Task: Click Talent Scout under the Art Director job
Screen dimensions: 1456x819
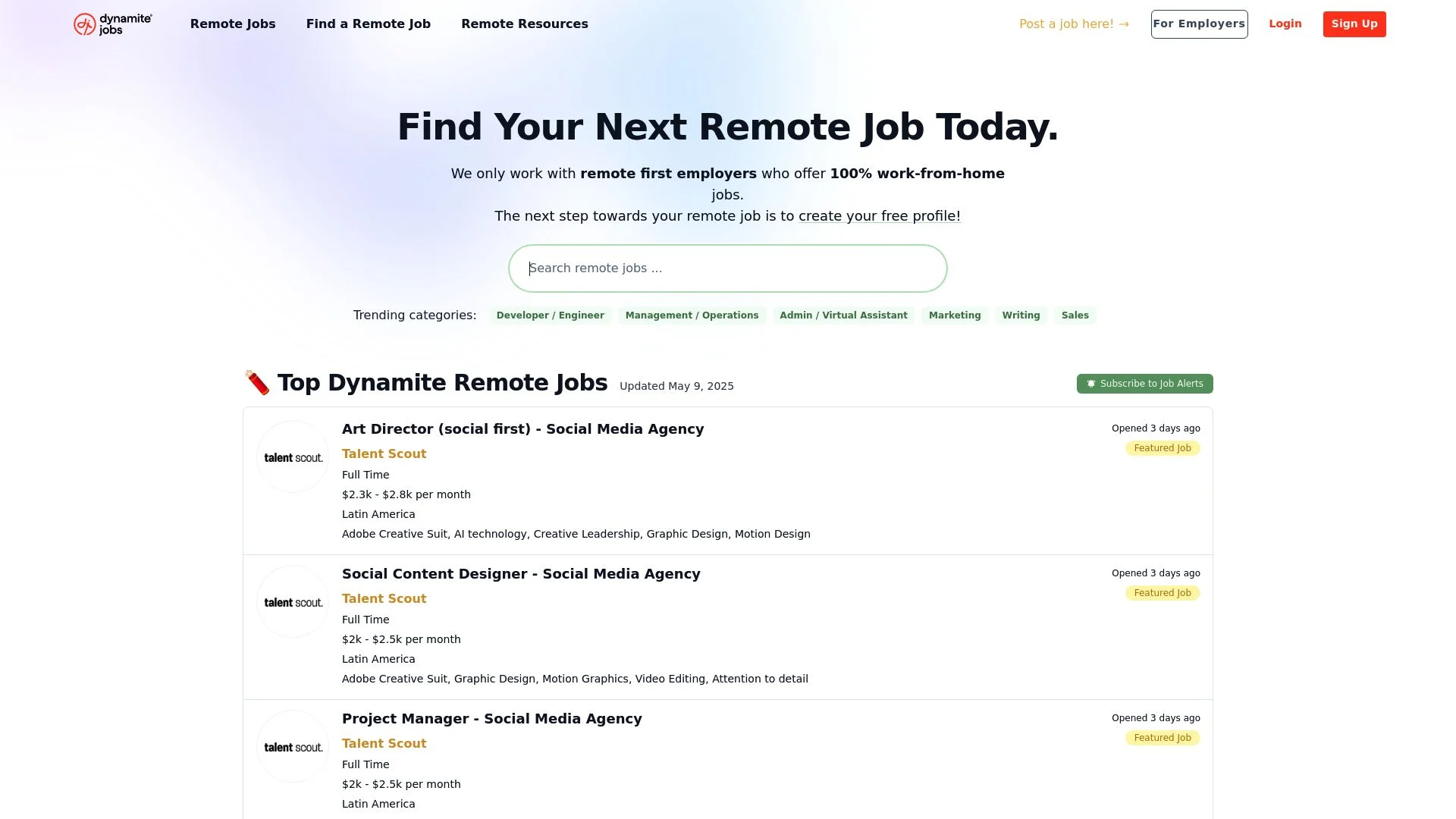Action: click(x=384, y=454)
